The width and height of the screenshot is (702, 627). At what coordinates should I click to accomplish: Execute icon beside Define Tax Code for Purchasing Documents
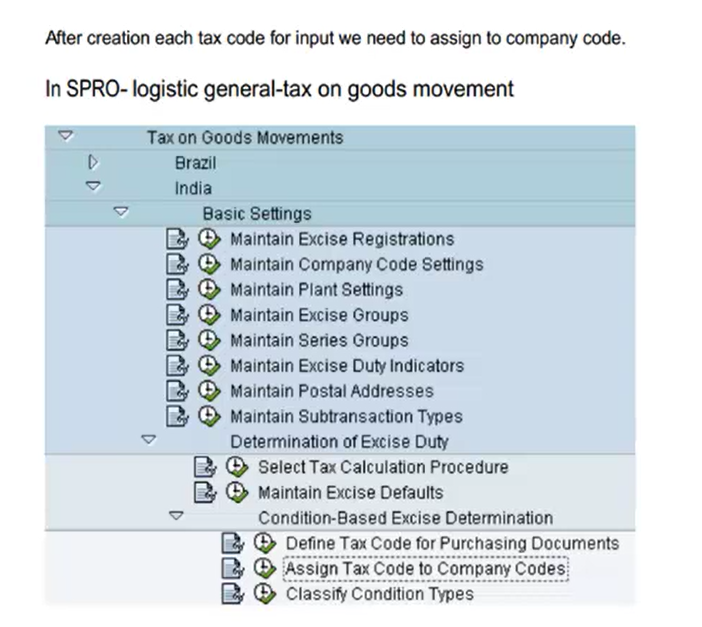(x=265, y=543)
